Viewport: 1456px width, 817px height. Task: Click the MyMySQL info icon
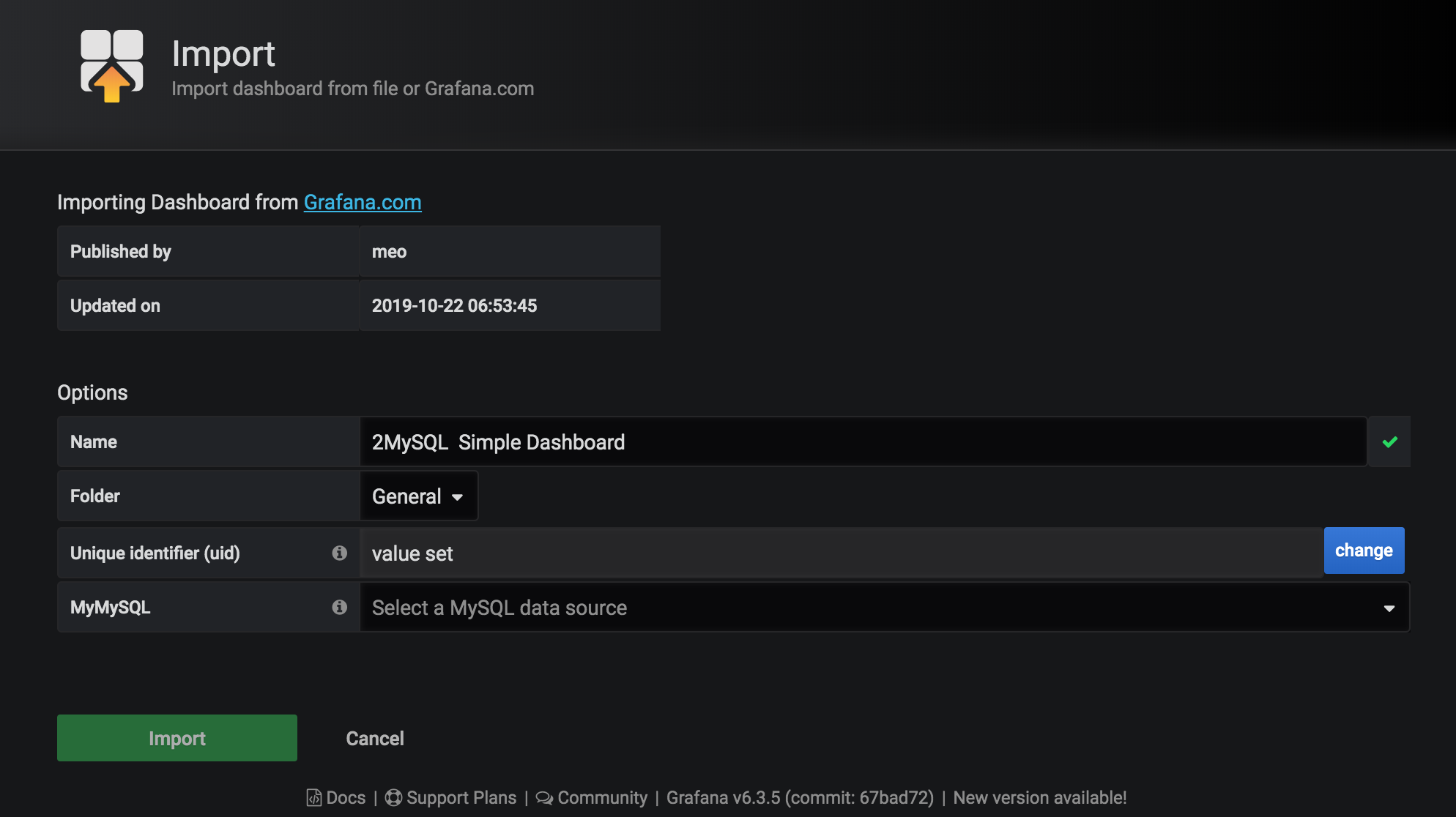[339, 607]
